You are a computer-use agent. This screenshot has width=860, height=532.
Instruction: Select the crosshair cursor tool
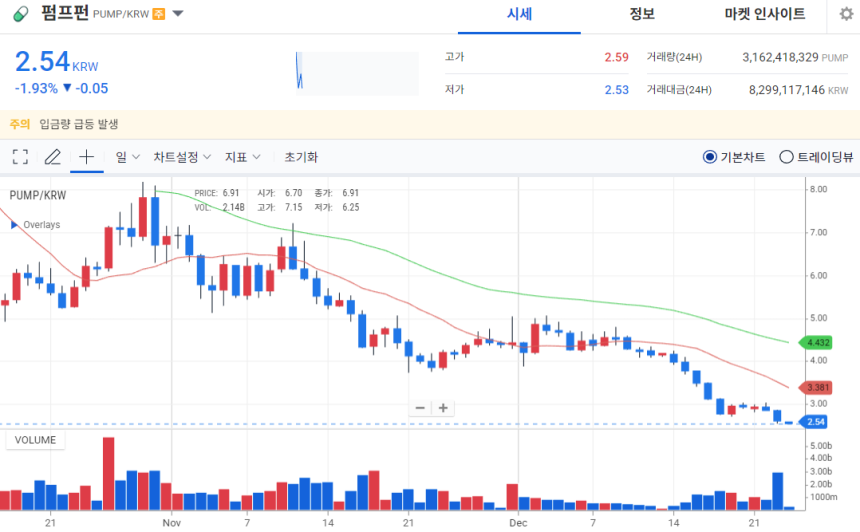86,157
